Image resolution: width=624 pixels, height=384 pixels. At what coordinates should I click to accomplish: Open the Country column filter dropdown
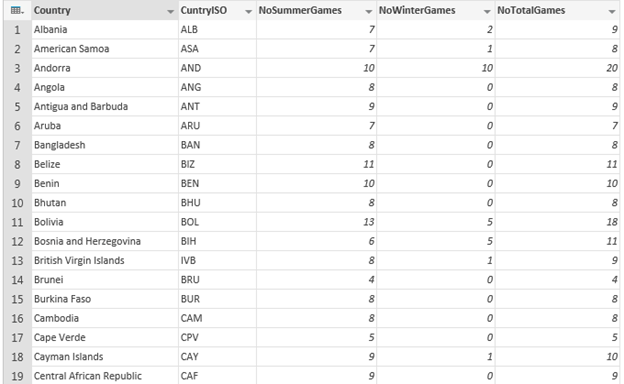(170, 12)
